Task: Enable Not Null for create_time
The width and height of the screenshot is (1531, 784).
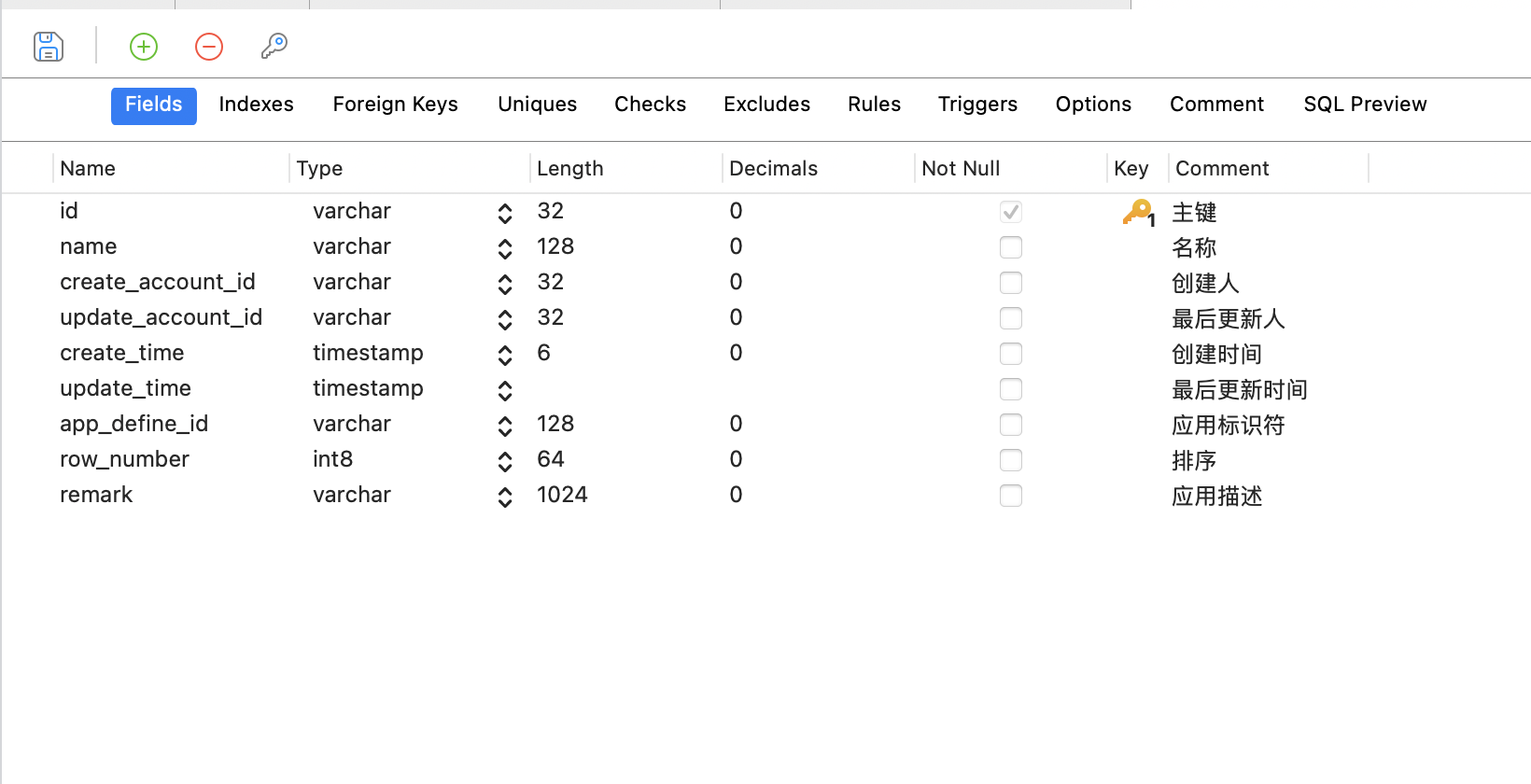Action: [1011, 354]
